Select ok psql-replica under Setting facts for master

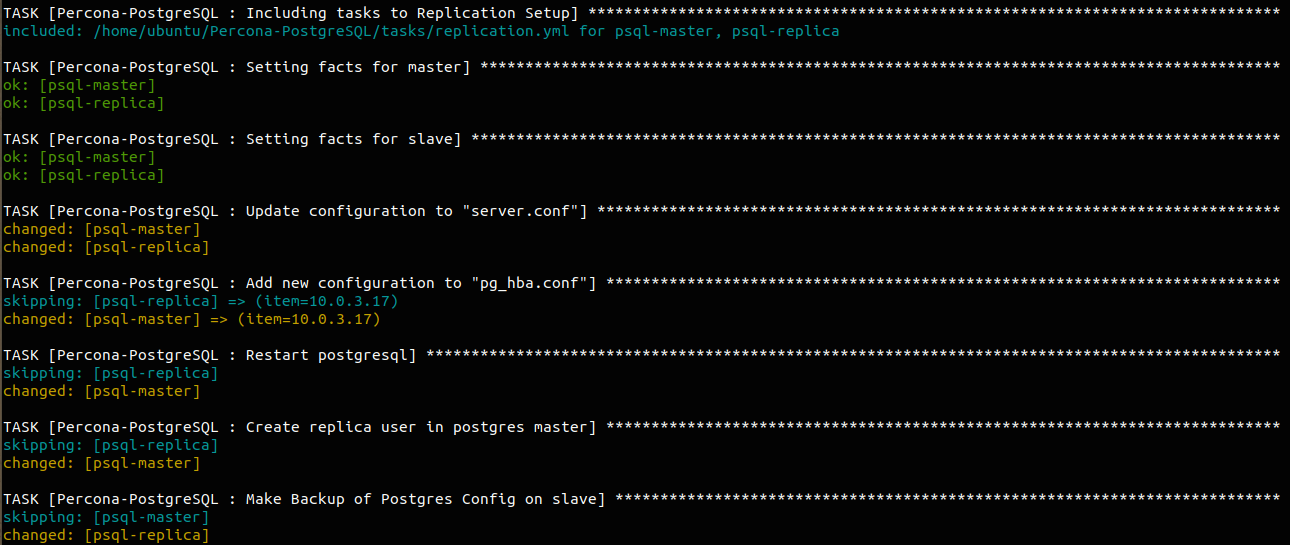tap(84, 103)
